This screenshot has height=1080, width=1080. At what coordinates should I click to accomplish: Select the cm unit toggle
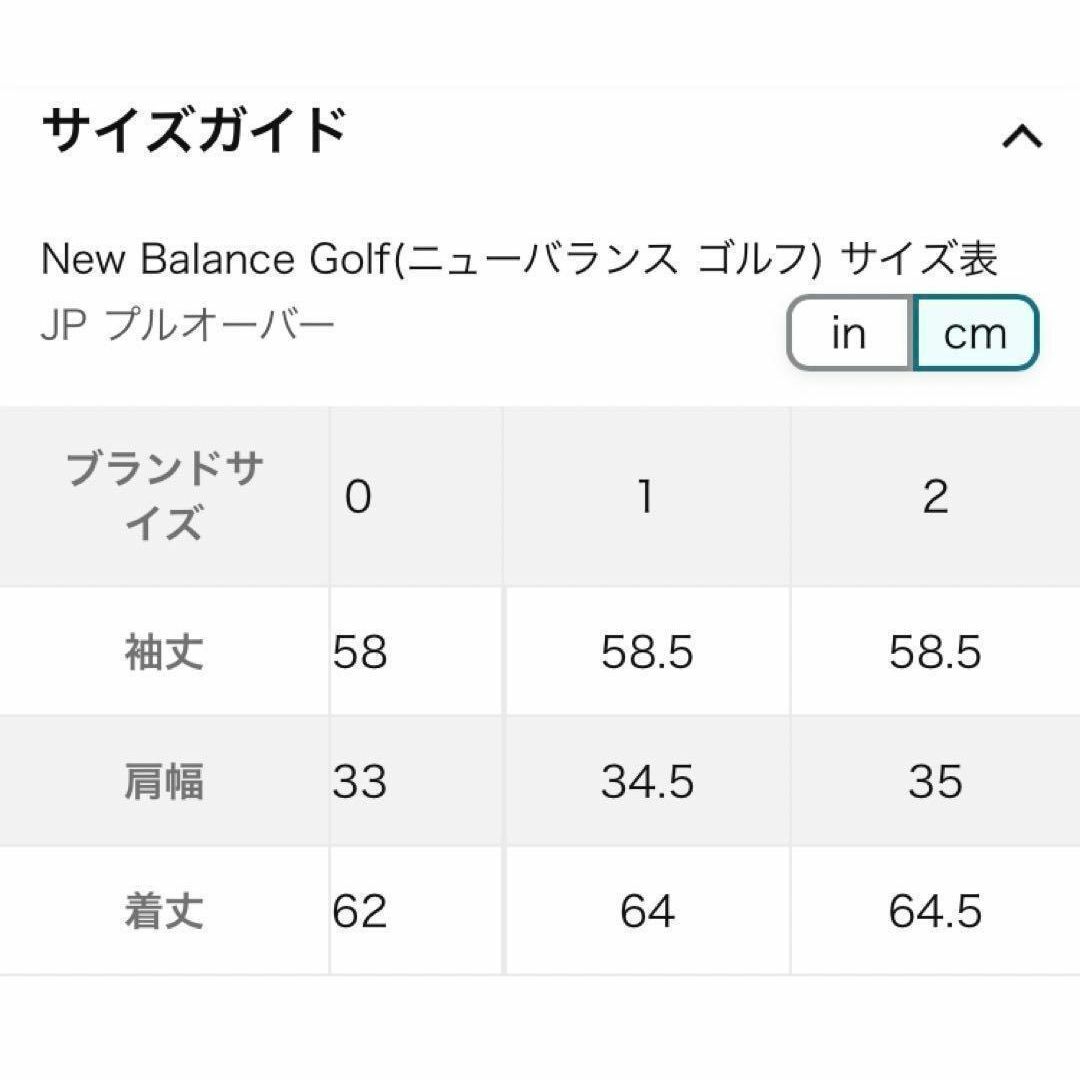click(975, 333)
